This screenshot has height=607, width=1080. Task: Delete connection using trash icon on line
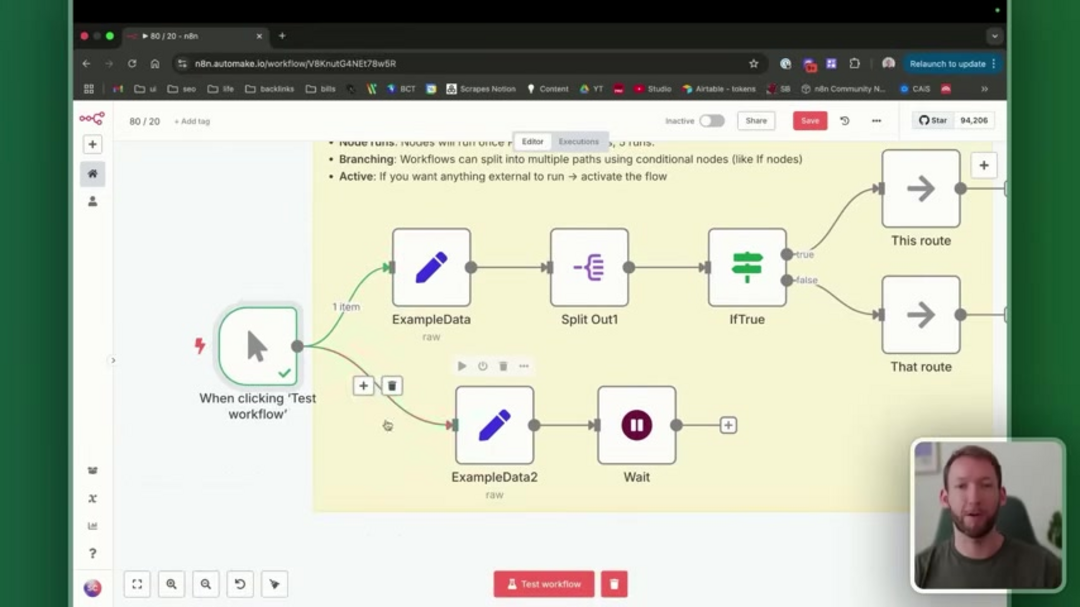tap(392, 385)
